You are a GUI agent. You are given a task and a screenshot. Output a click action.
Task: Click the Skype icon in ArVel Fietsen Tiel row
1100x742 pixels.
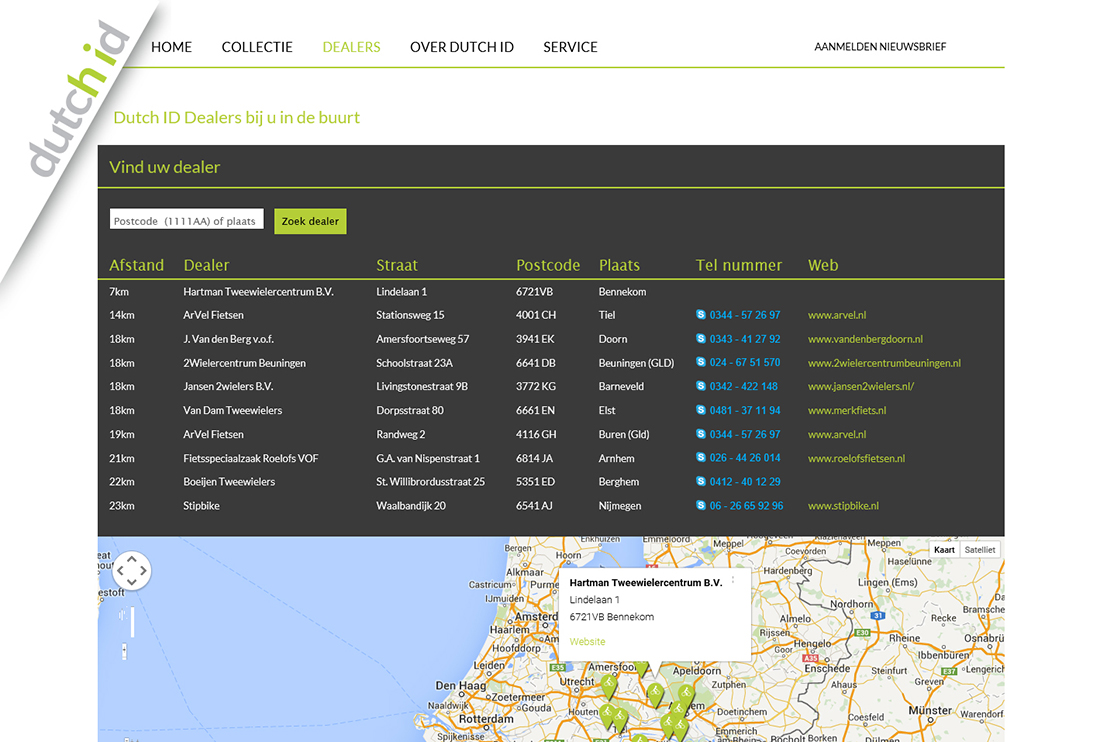pos(701,315)
